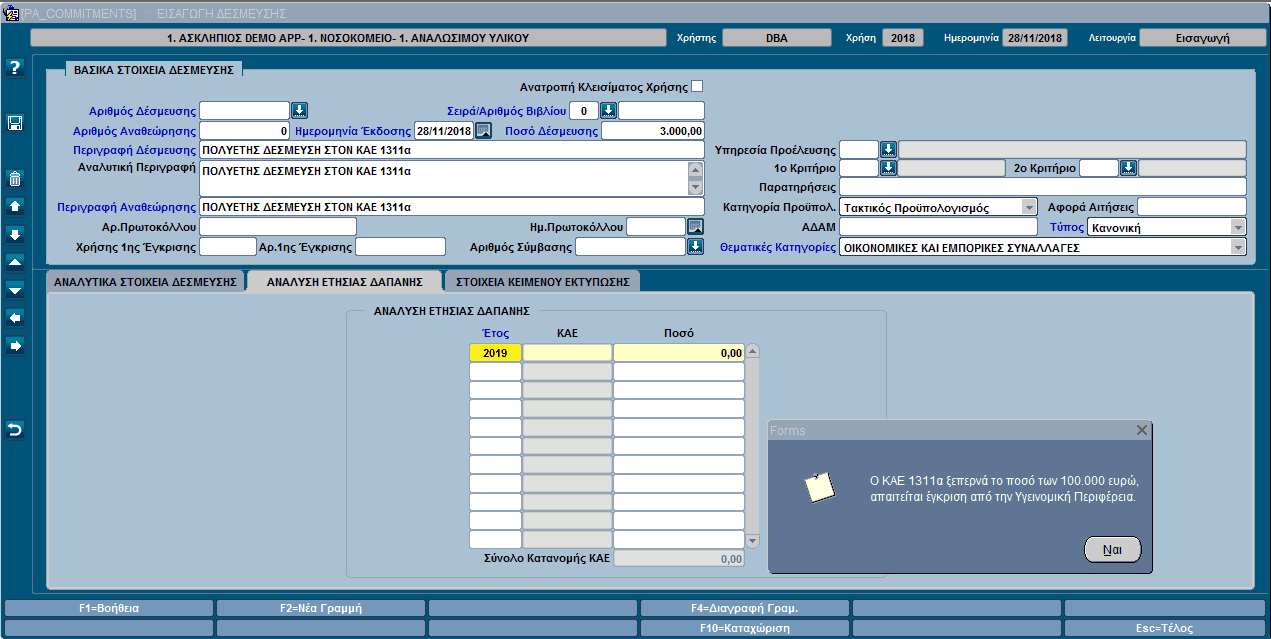Click the Αρ.1ης Έγκρισης input field
The height and width of the screenshot is (639, 1271).
pyautogui.click(x=400, y=246)
